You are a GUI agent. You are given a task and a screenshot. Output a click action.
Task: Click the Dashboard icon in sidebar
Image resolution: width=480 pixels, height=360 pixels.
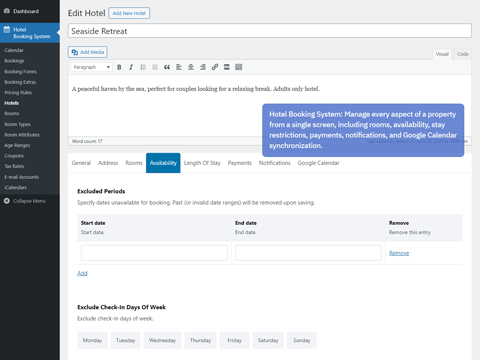tap(7, 11)
